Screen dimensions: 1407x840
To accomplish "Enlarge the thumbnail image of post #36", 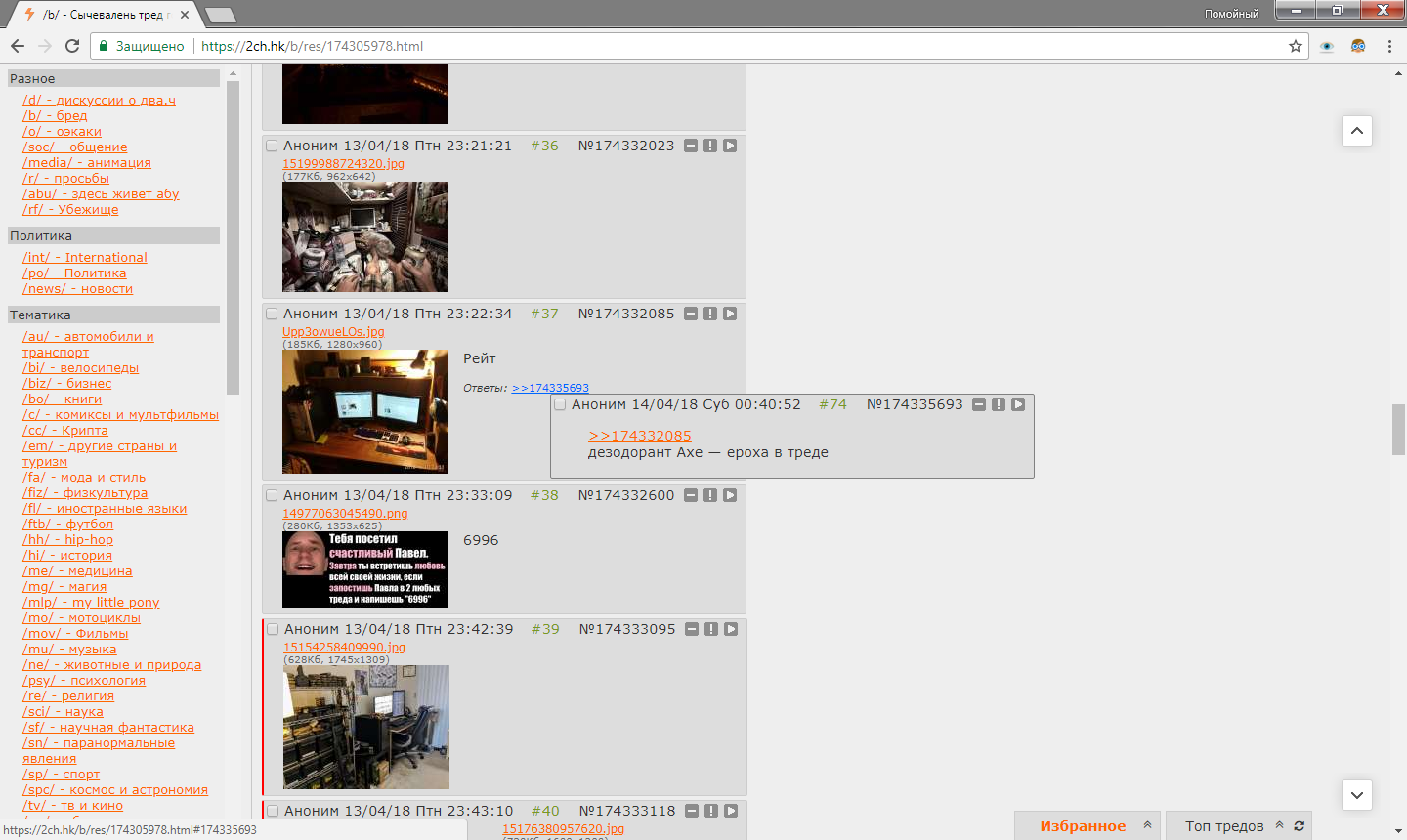I will click(365, 236).
